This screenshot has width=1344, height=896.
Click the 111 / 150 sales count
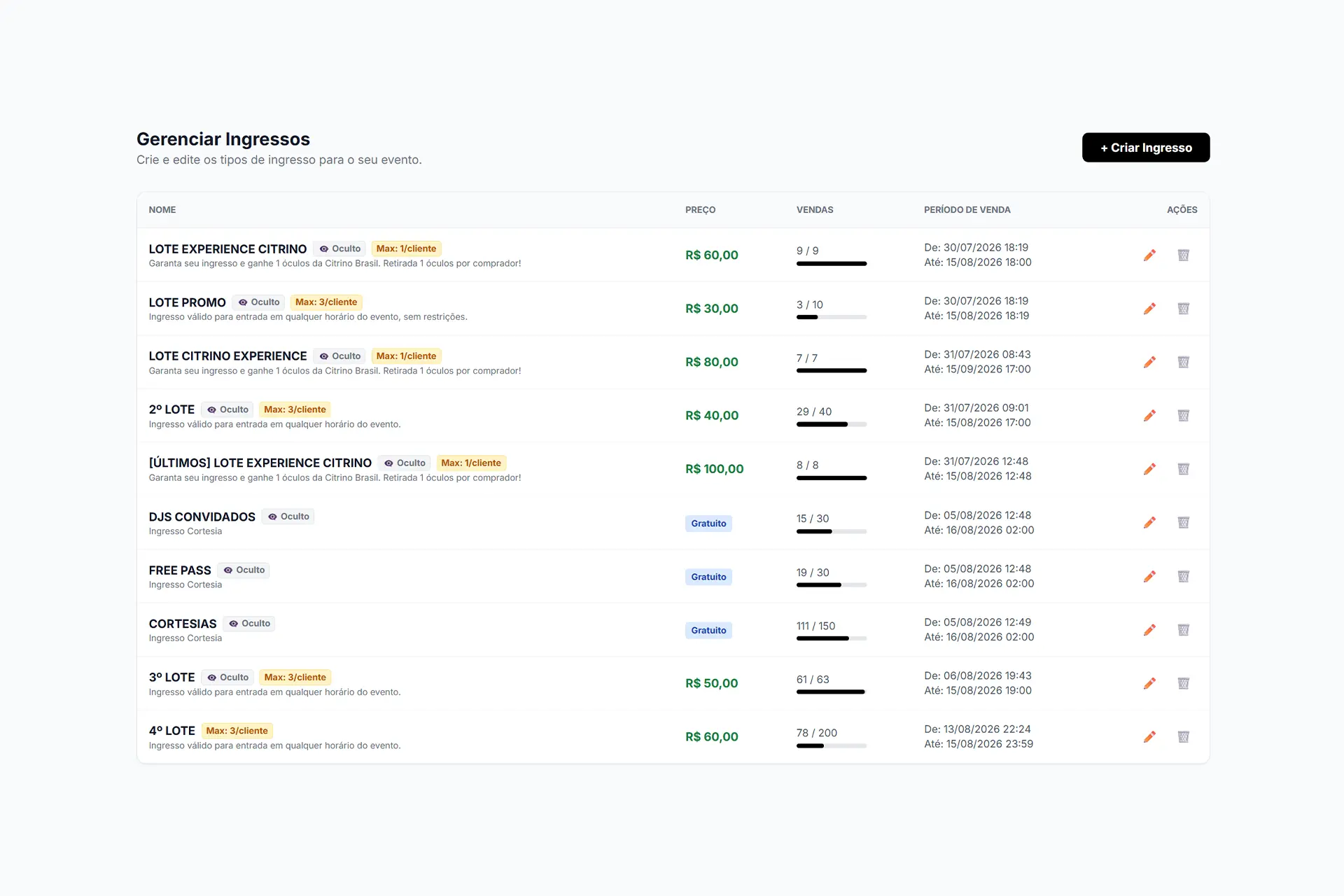point(815,626)
